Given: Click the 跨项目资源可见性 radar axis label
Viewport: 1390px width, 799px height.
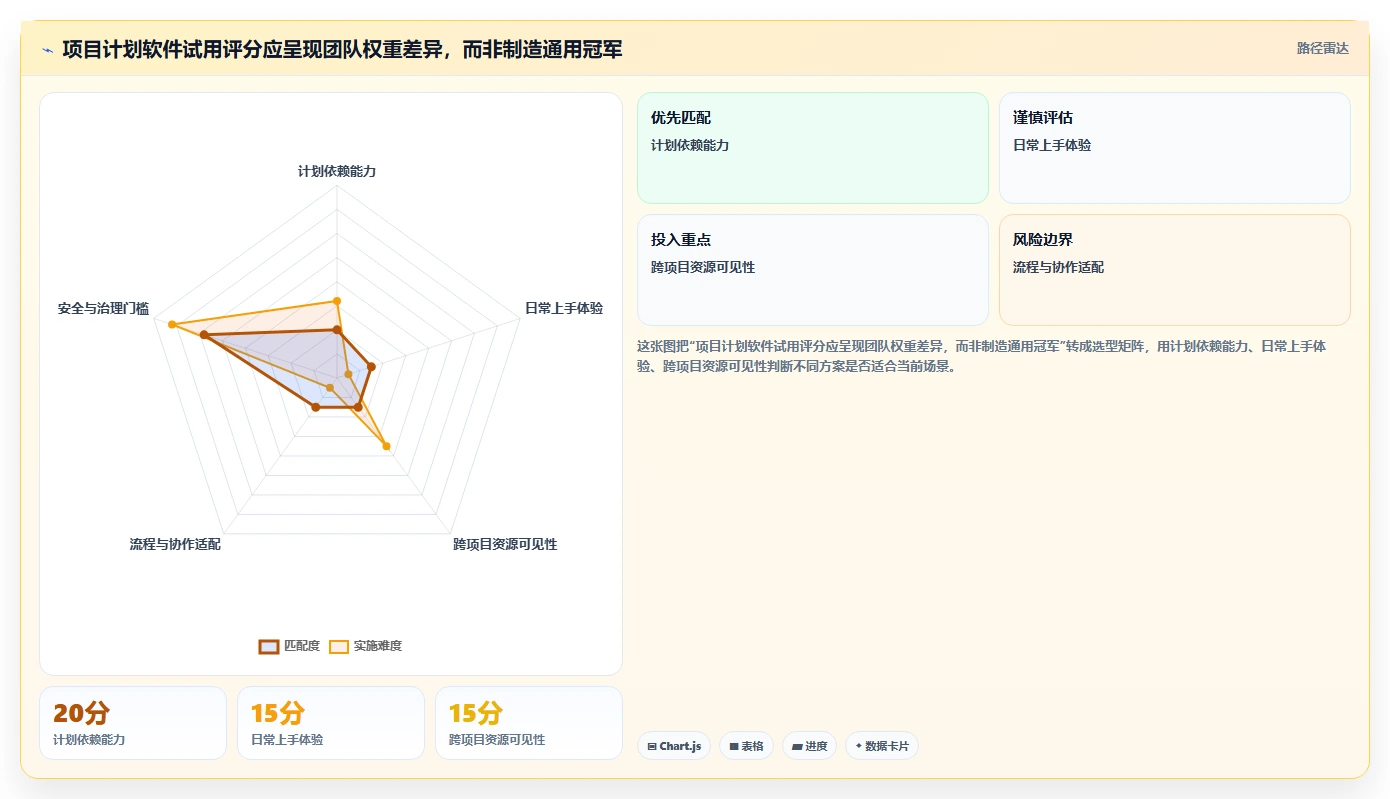Looking at the screenshot, I should [505, 544].
